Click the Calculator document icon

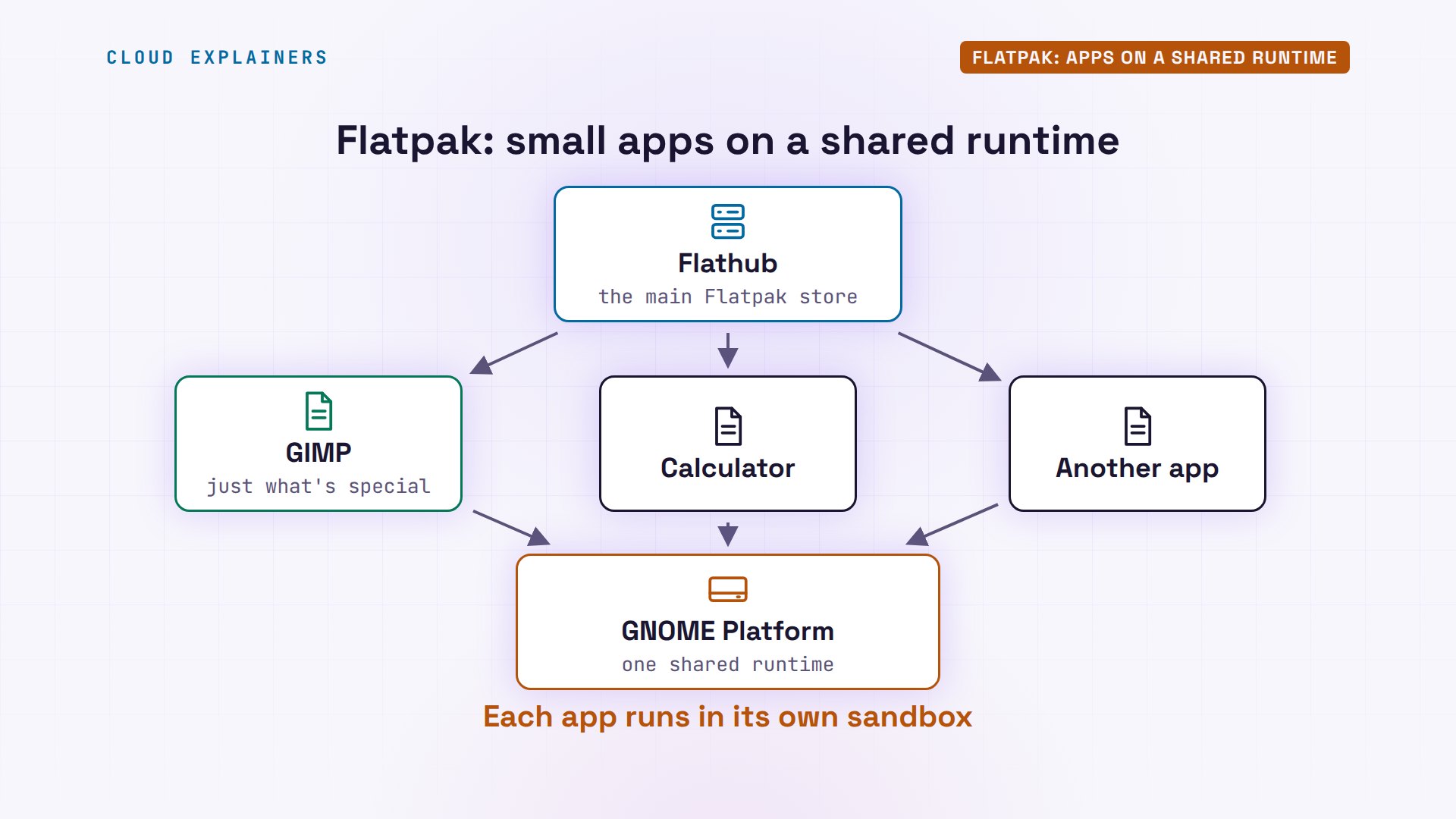[728, 426]
